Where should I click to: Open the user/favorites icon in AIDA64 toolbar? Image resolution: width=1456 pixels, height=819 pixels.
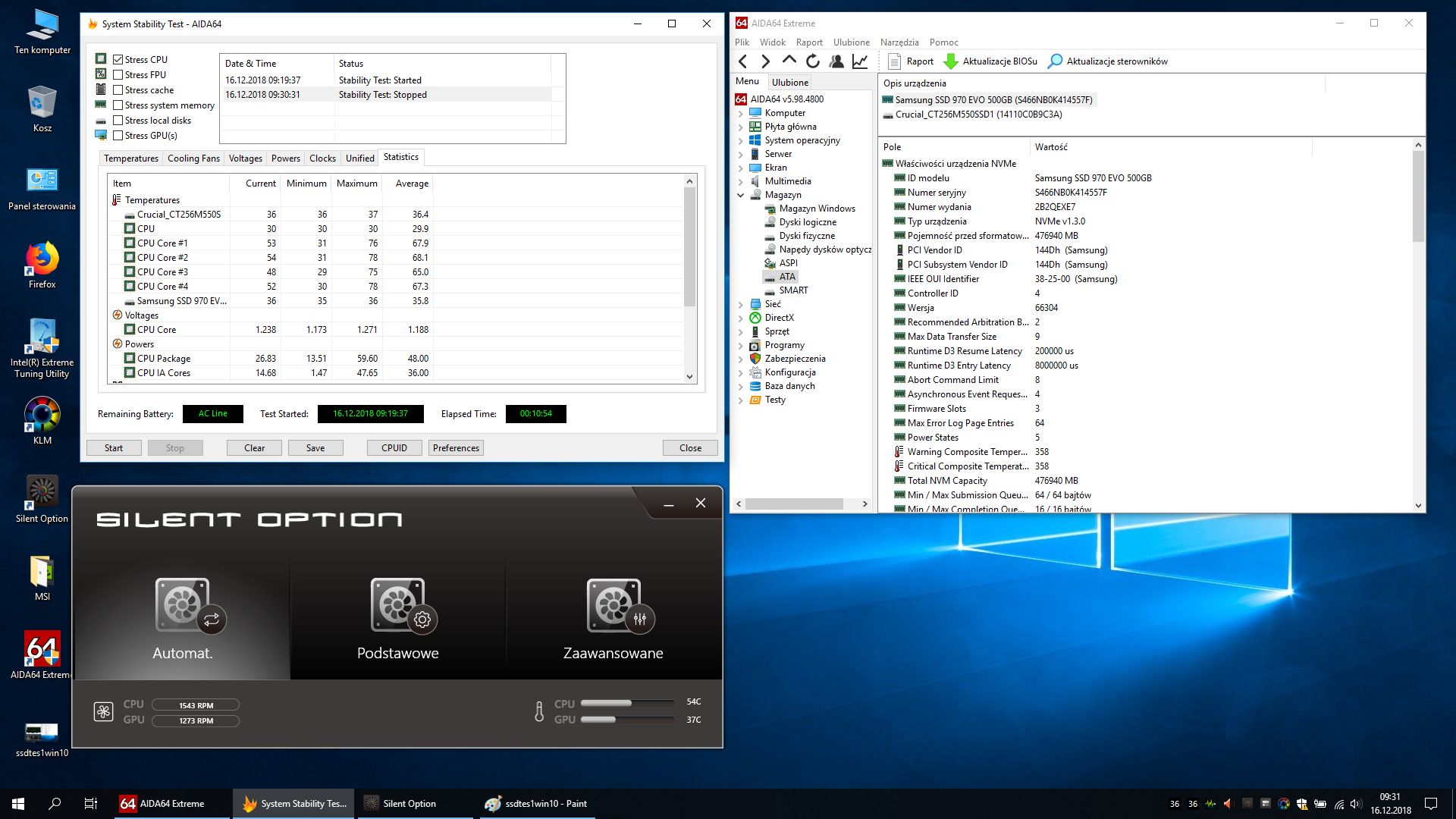click(x=836, y=61)
